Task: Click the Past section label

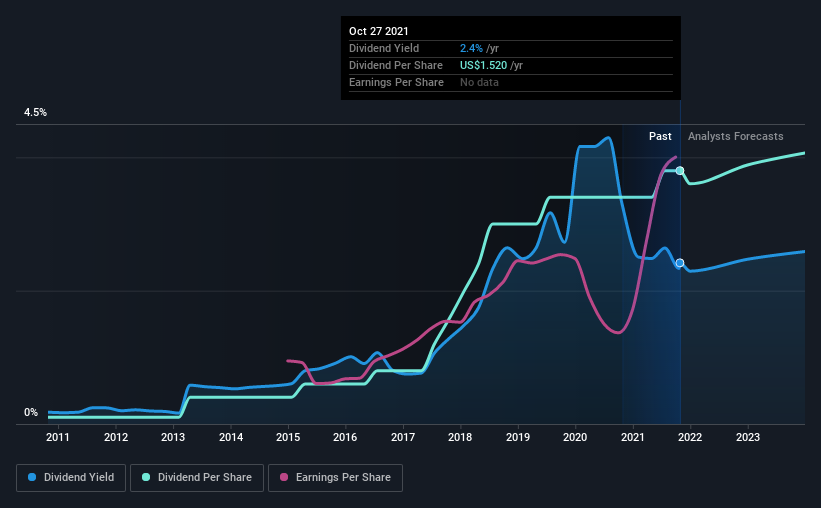Action: (660, 136)
